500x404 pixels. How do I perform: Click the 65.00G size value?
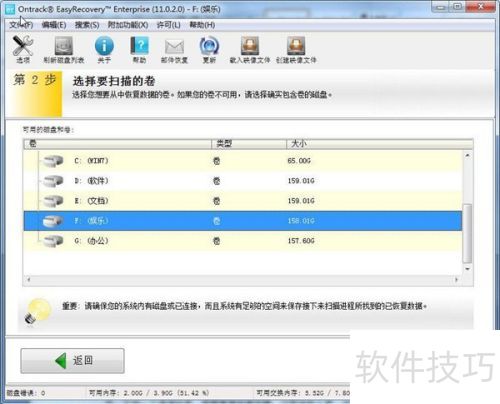point(299,161)
